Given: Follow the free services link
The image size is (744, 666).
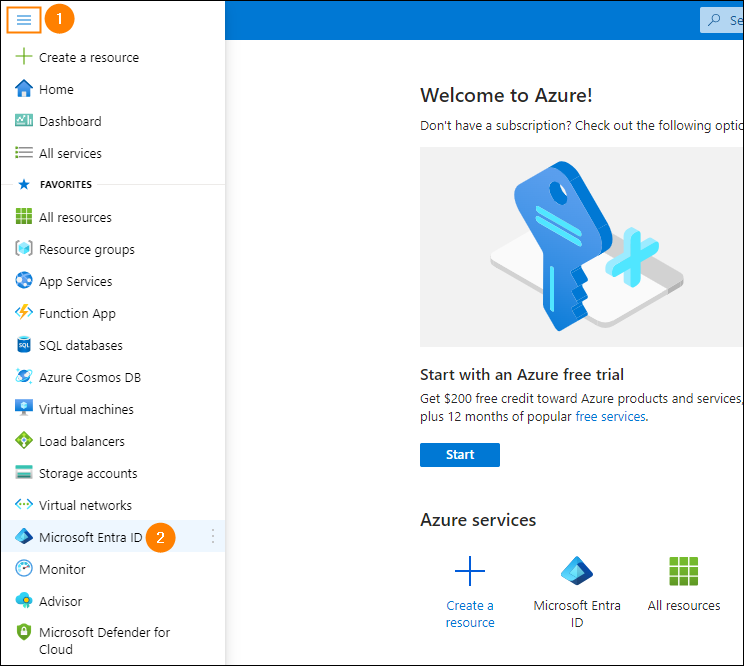Looking at the screenshot, I should click(x=610, y=417).
